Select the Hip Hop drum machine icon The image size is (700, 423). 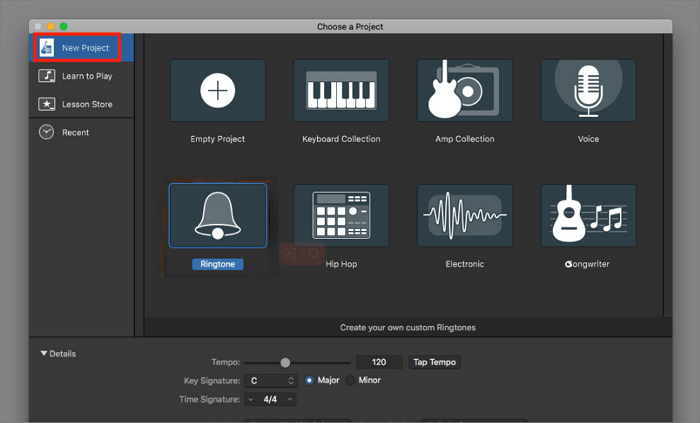pos(341,216)
